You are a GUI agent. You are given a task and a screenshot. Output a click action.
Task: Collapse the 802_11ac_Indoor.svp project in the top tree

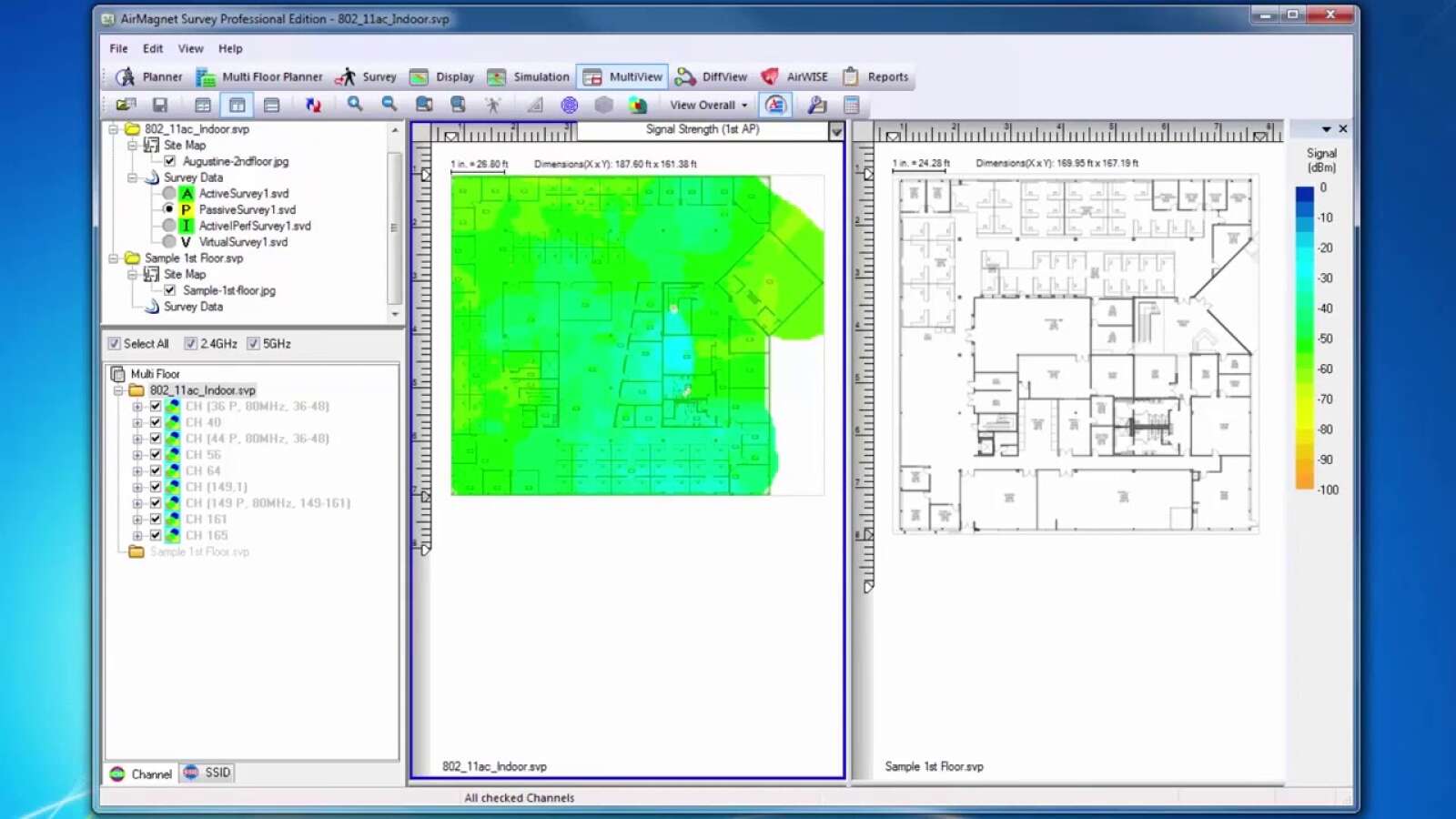114,129
